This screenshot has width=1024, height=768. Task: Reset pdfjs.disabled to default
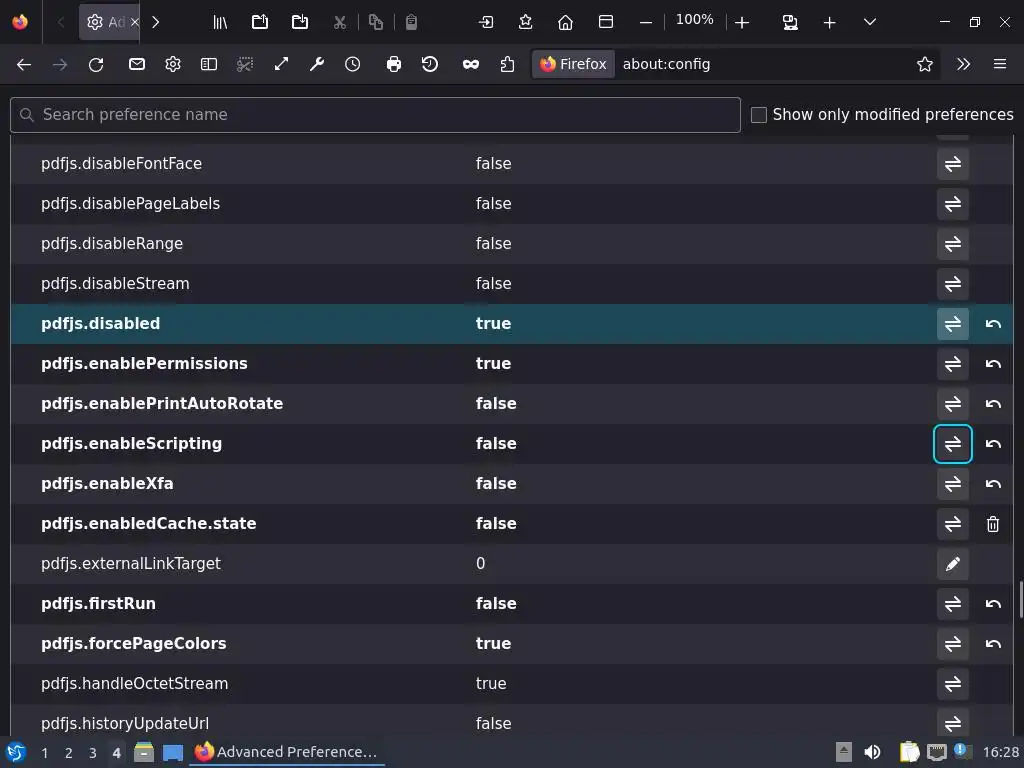click(993, 323)
